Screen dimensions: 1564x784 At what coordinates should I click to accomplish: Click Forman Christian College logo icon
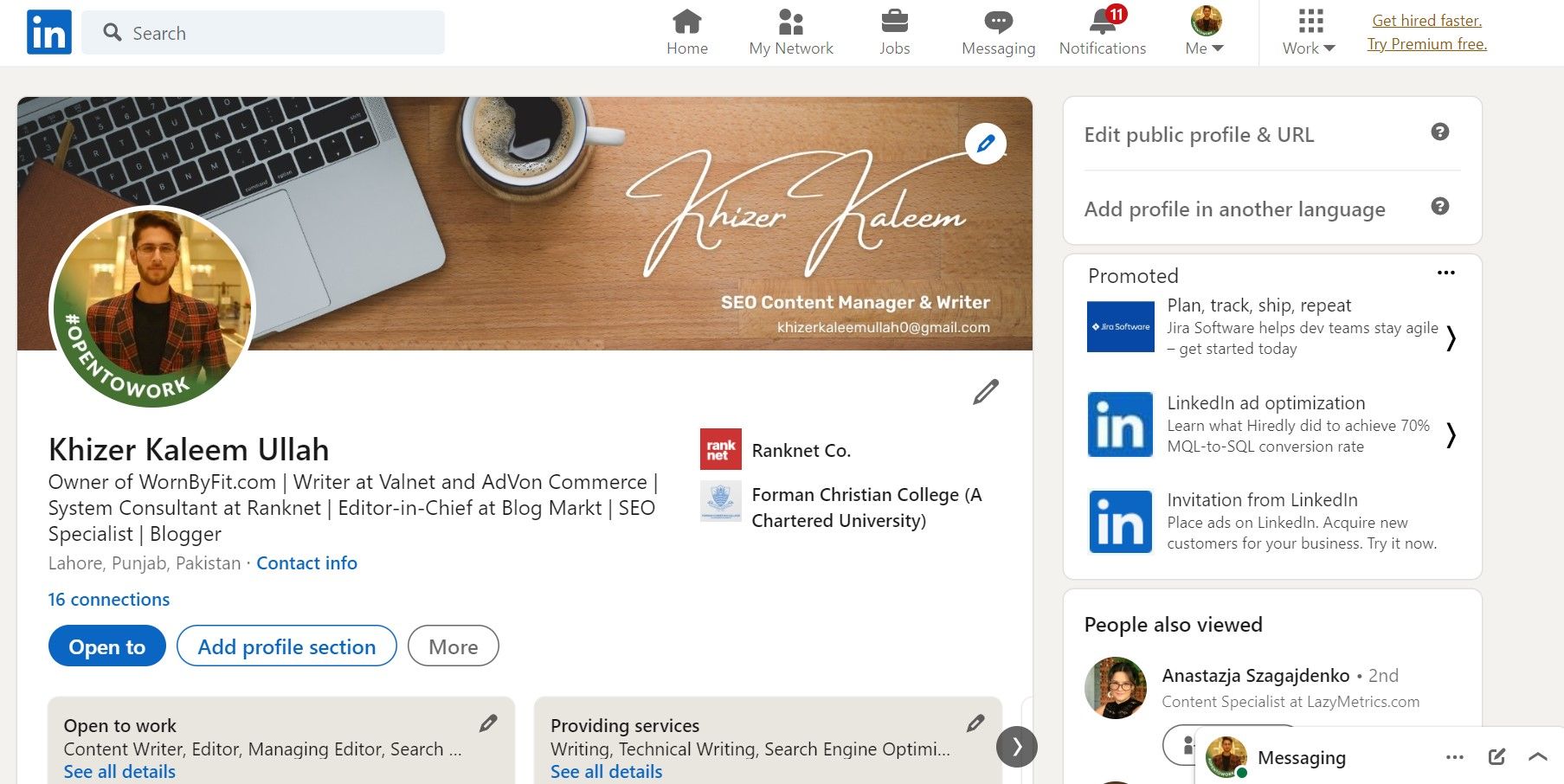click(721, 501)
